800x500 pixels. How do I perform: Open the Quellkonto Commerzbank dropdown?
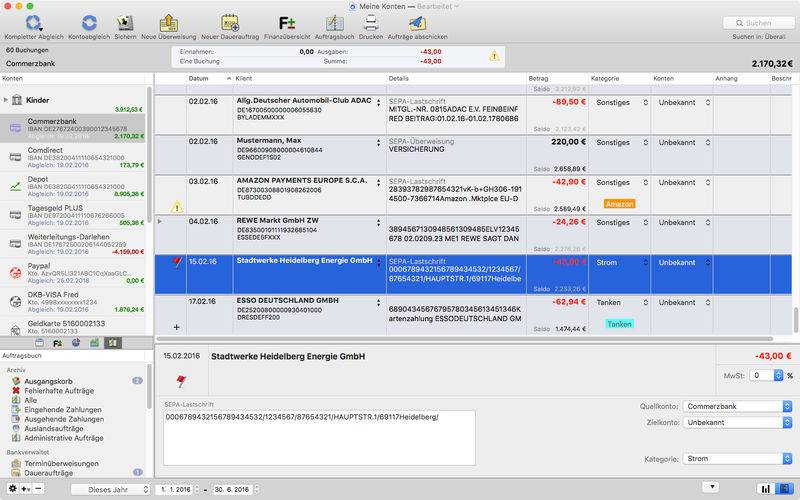tap(737, 406)
